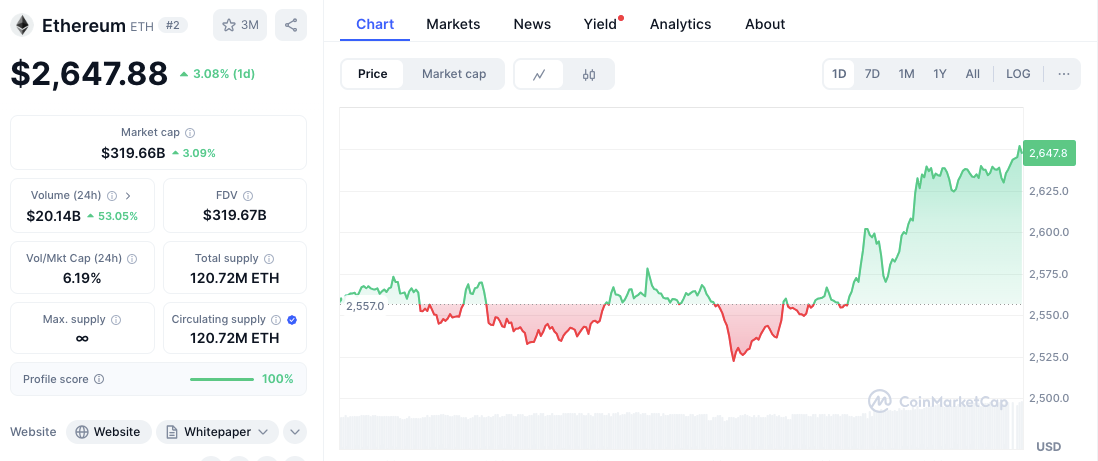Viewport: 1098px width, 461px height.
Task: Toggle the Market cap chart mode
Action: (454, 74)
